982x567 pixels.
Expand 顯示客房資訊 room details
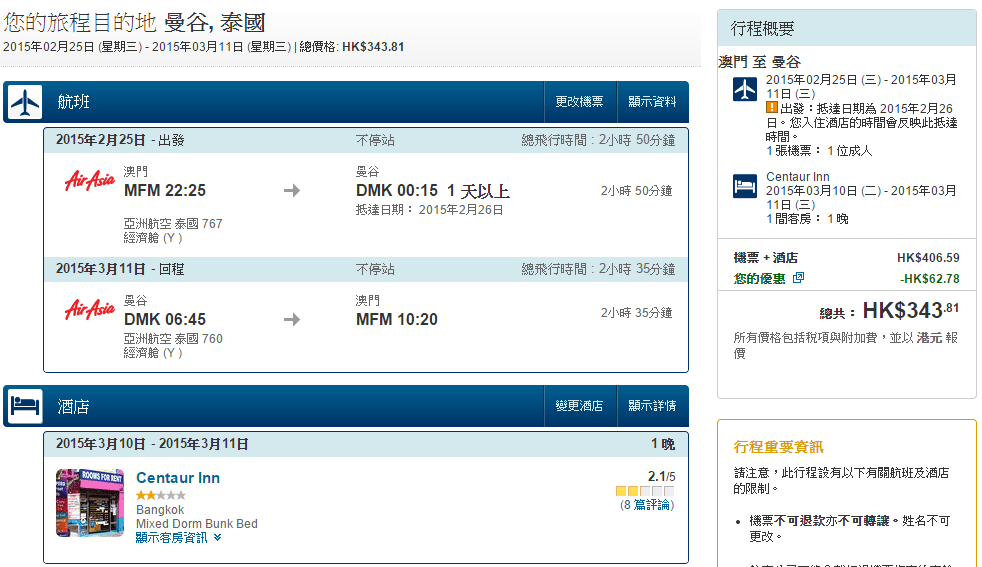point(172,538)
